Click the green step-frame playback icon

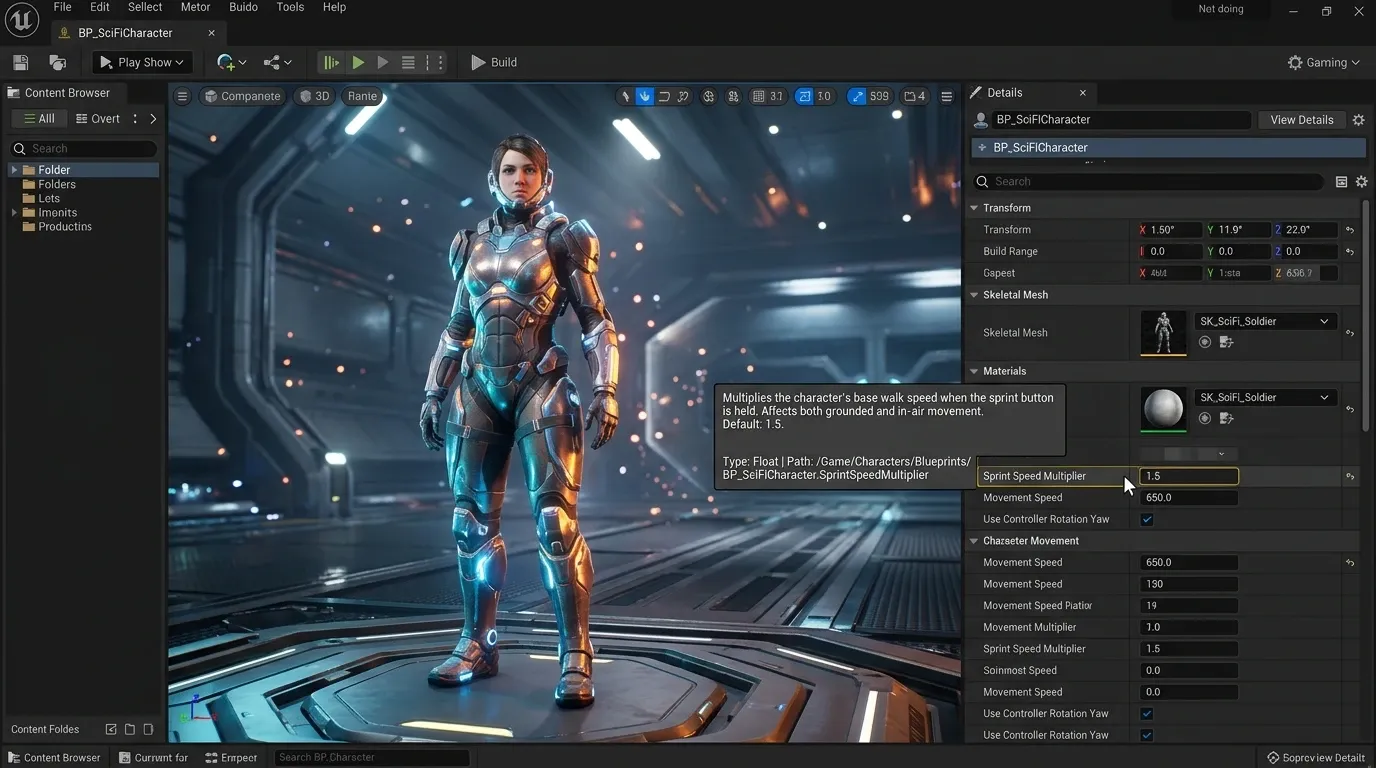click(x=330, y=62)
